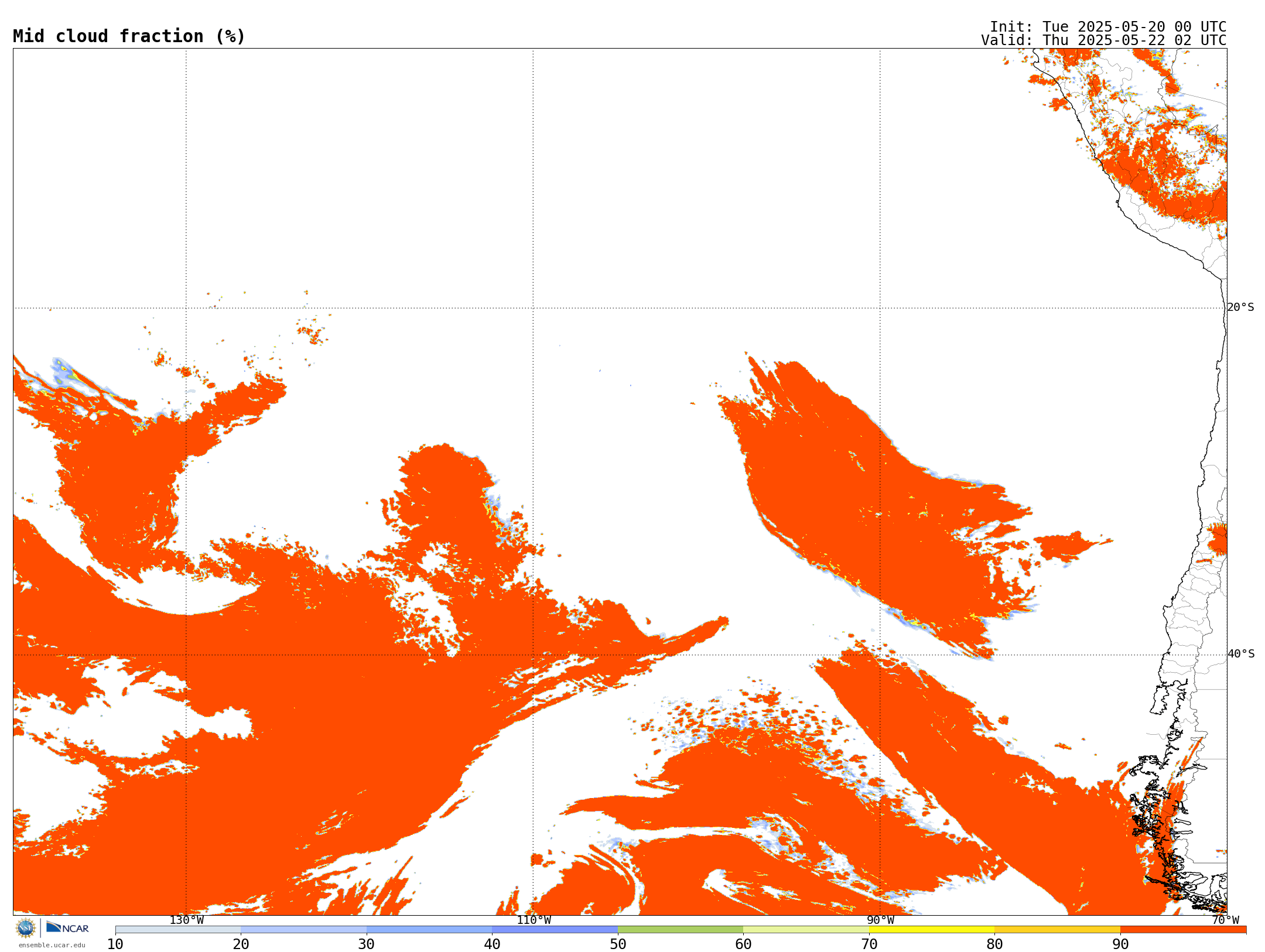This screenshot has height=952, width=1265.
Task: Click the NSF logo
Action: [x=26, y=928]
